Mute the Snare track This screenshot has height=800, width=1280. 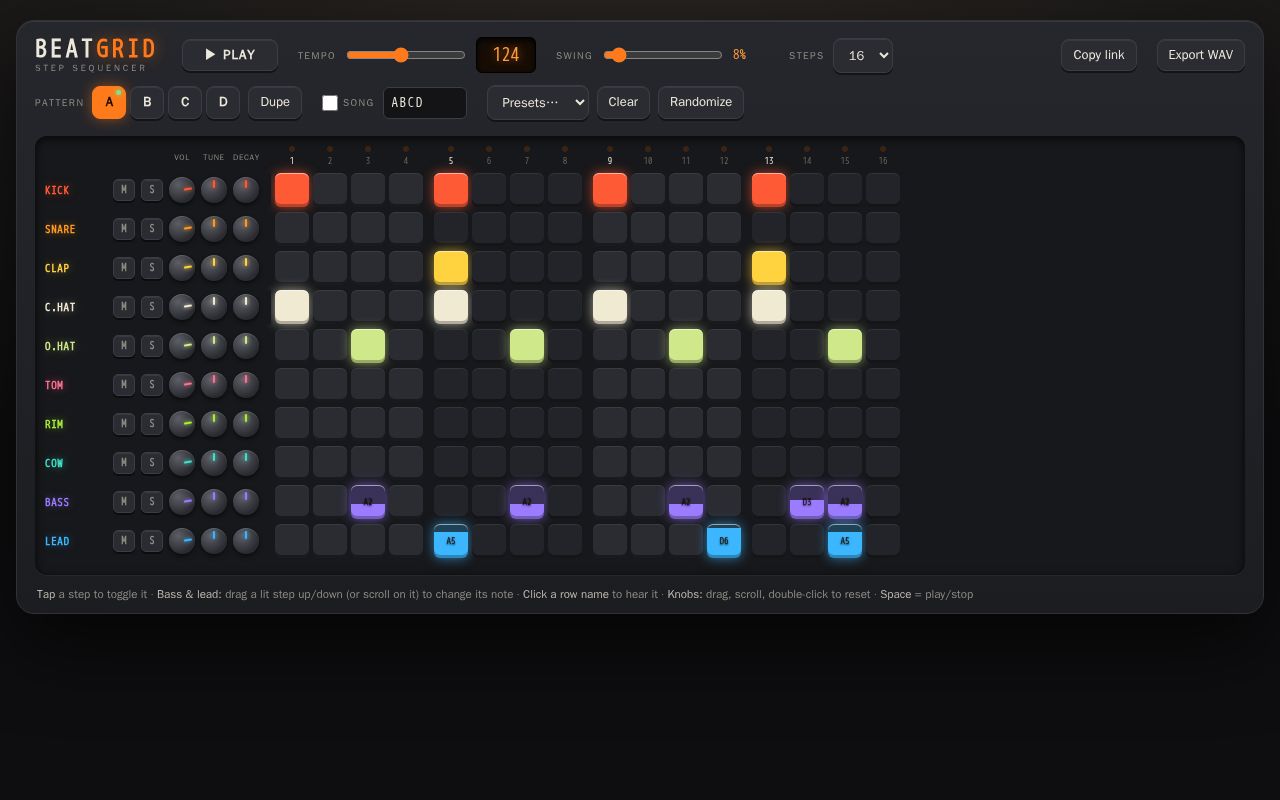tap(124, 228)
